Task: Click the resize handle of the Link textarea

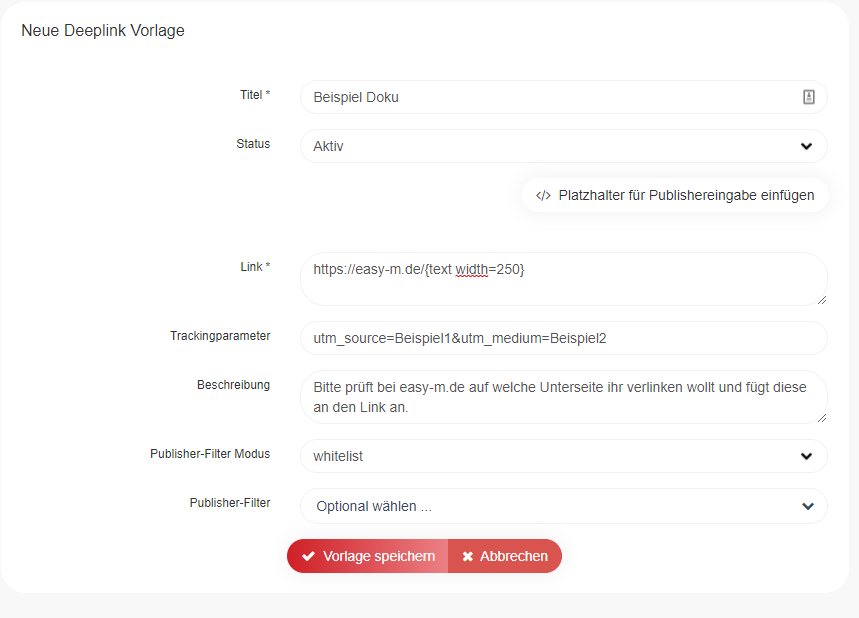Action: [821, 300]
